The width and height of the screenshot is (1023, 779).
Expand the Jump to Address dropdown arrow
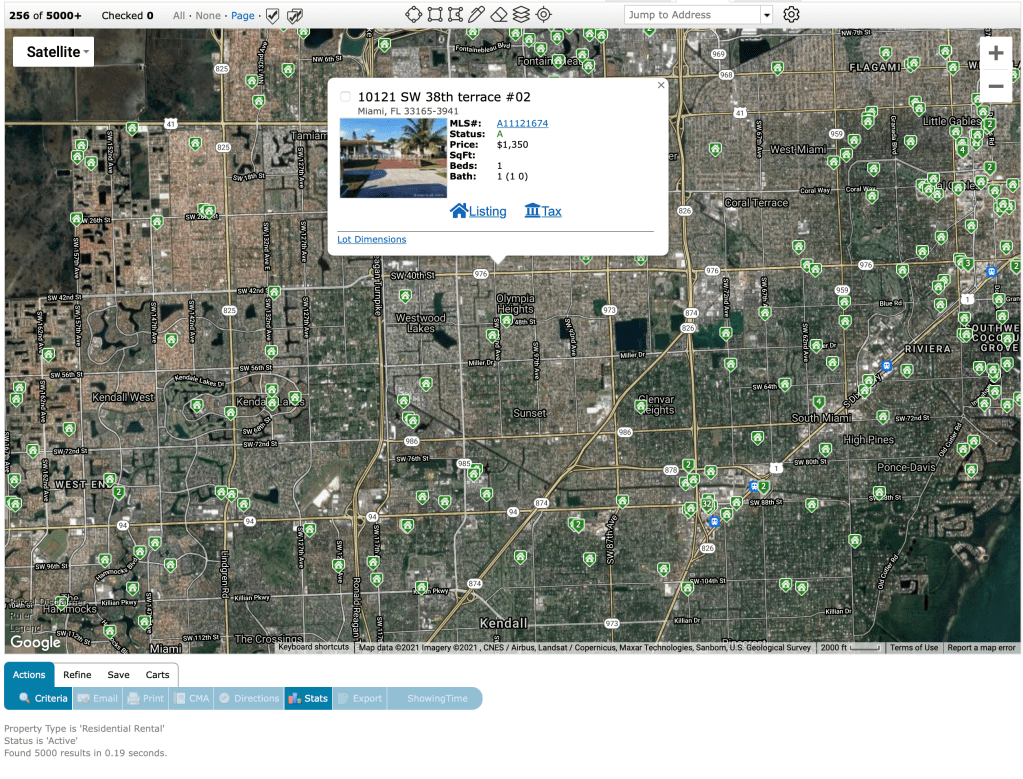(x=767, y=15)
